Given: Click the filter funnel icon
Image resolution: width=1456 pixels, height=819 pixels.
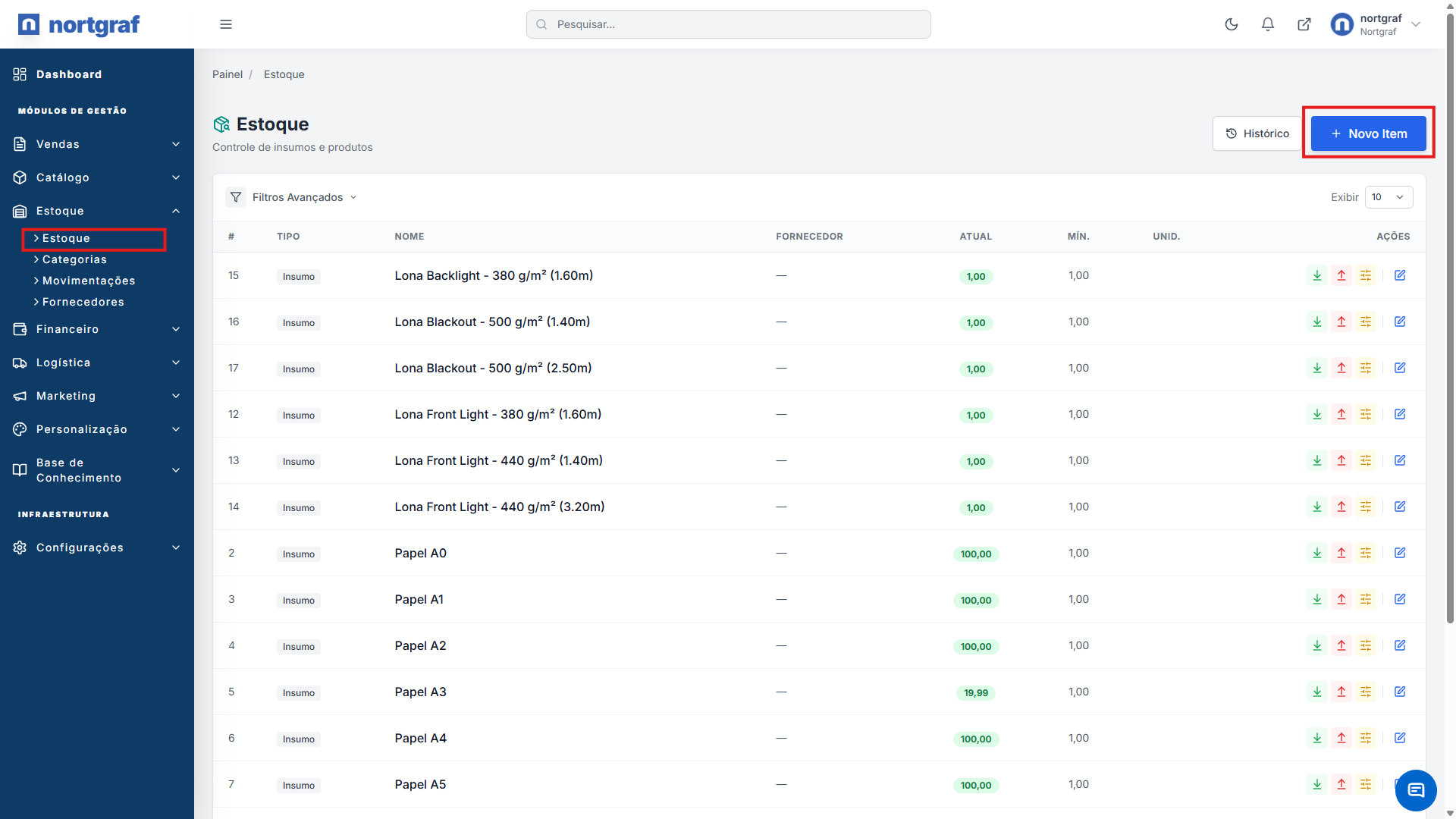Looking at the screenshot, I should point(236,197).
